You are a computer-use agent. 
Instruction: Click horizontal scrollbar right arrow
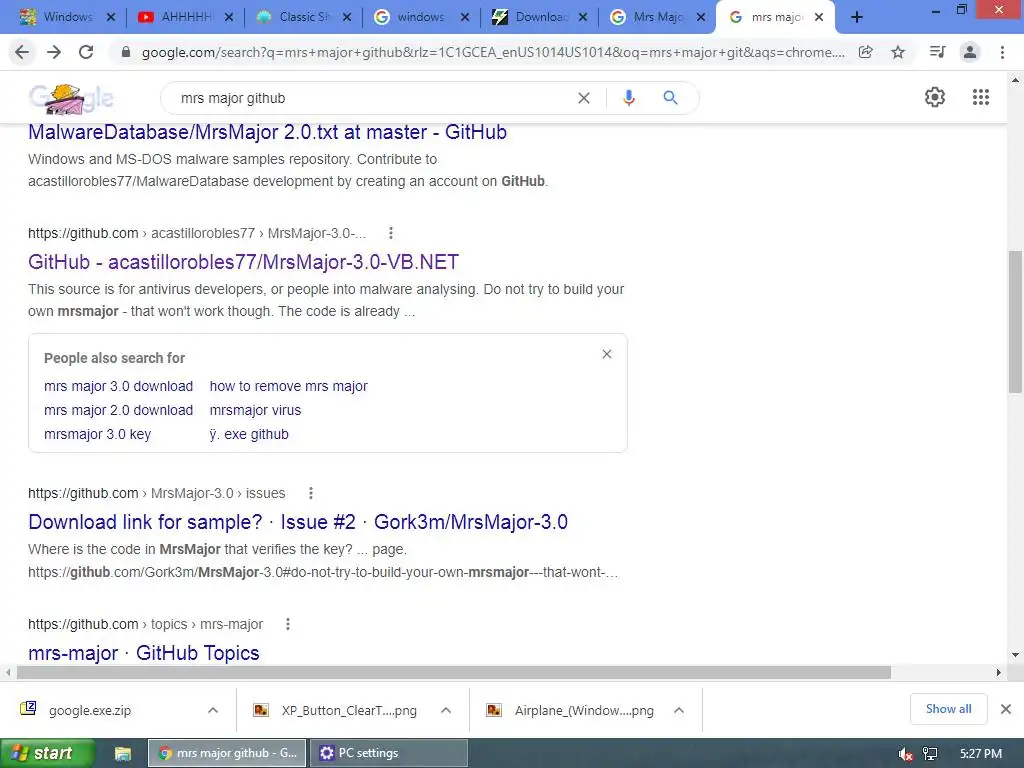[999, 673]
